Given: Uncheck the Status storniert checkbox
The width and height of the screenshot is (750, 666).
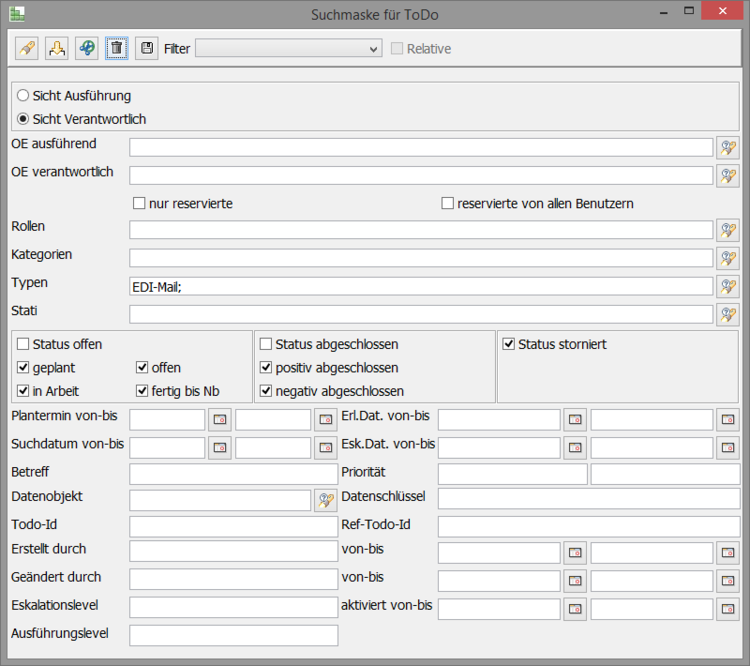Looking at the screenshot, I should click(508, 345).
